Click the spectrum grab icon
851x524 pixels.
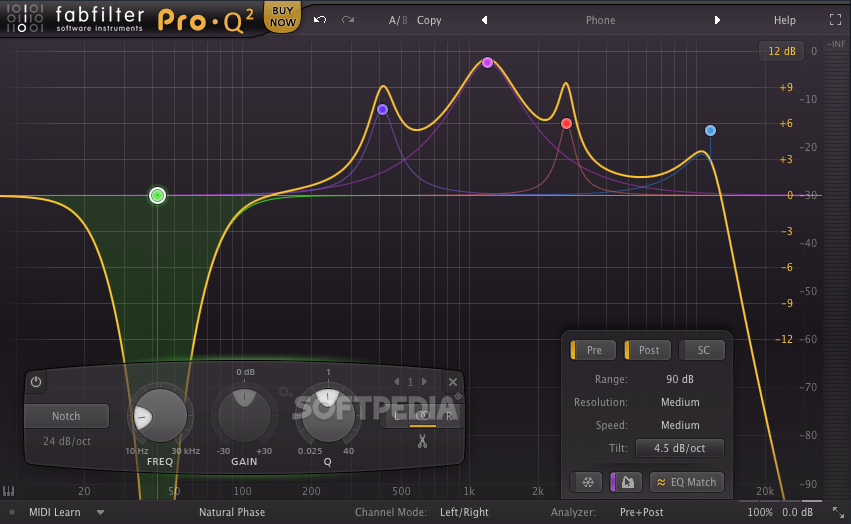click(627, 482)
